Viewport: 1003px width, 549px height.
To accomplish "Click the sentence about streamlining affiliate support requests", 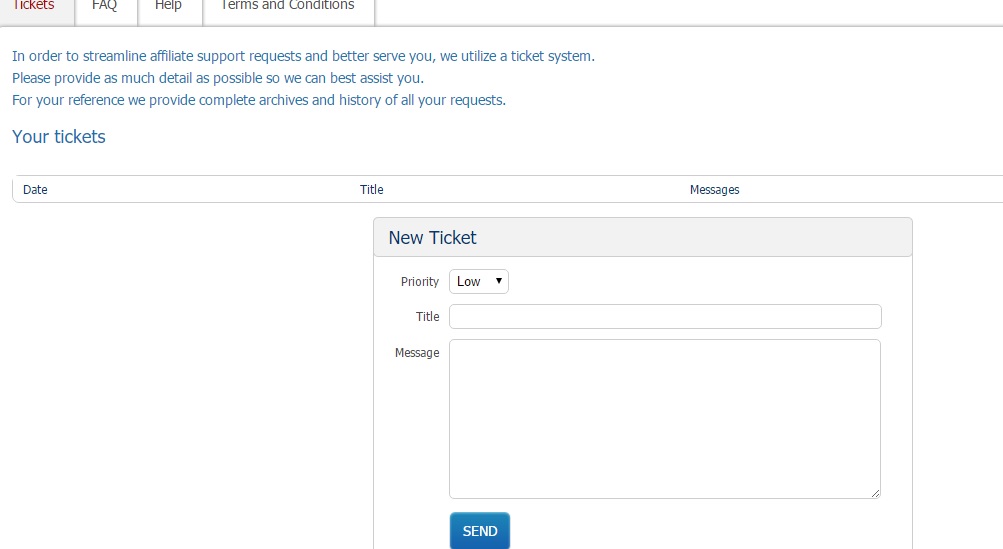I will click(303, 56).
